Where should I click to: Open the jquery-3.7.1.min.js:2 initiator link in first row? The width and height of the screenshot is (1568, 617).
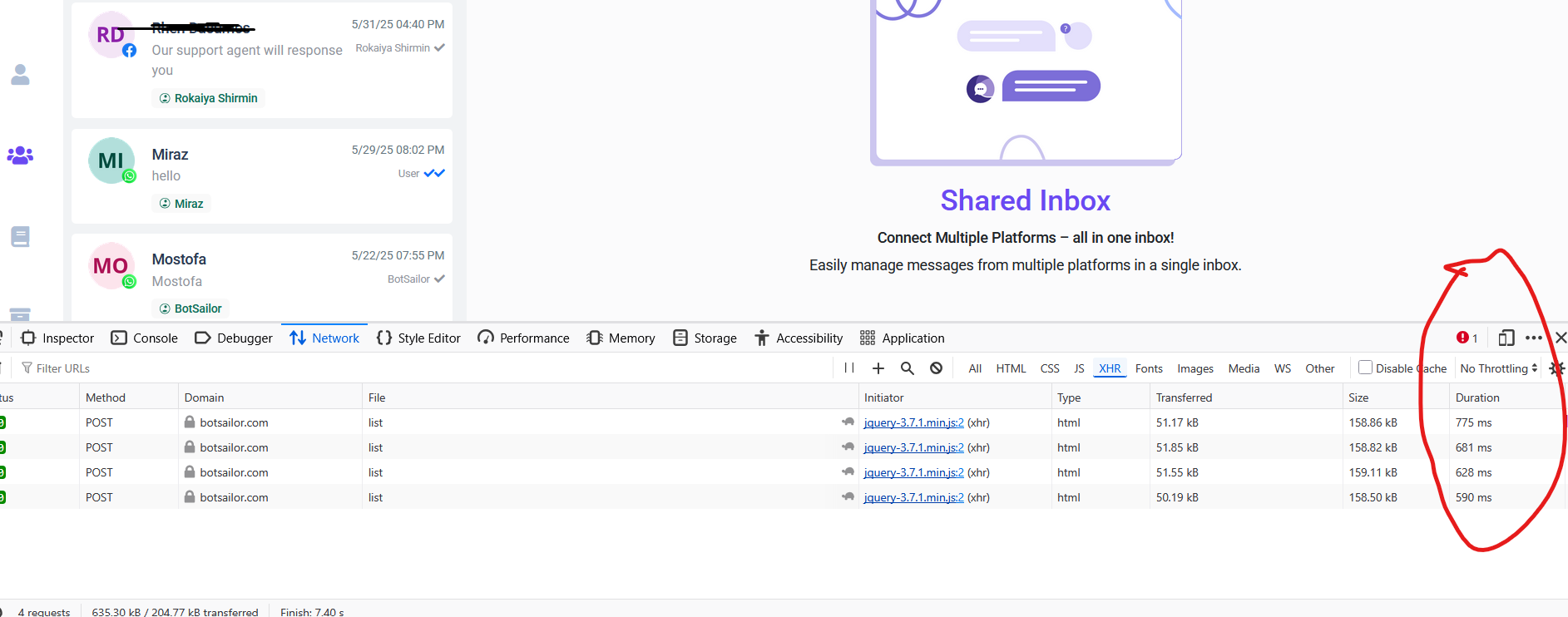coord(913,422)
